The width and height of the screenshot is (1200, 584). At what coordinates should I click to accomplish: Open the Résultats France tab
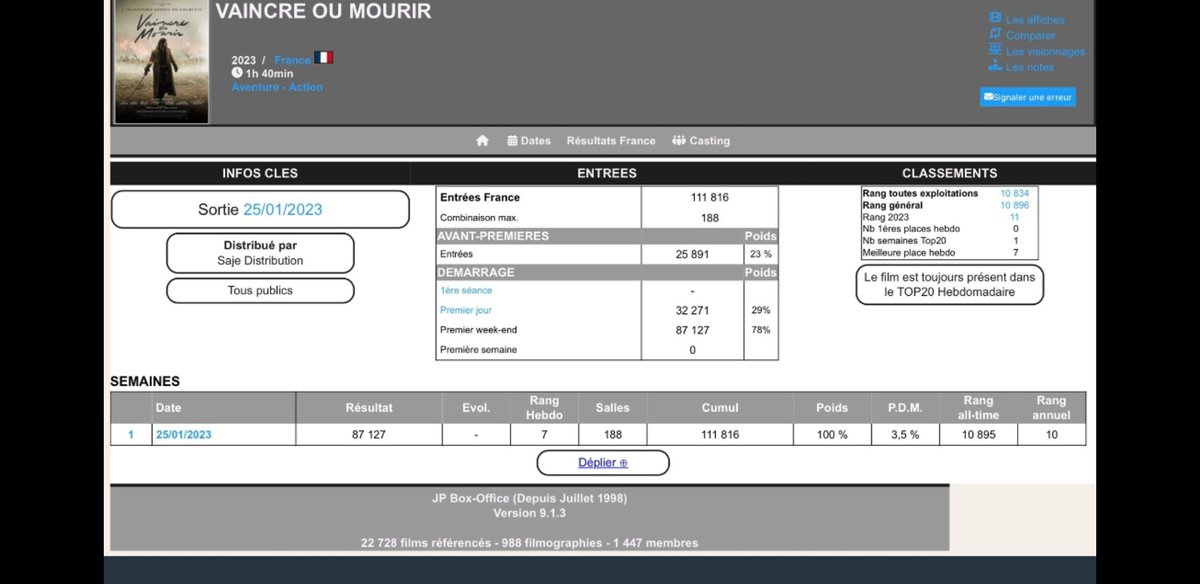(611, 141)
